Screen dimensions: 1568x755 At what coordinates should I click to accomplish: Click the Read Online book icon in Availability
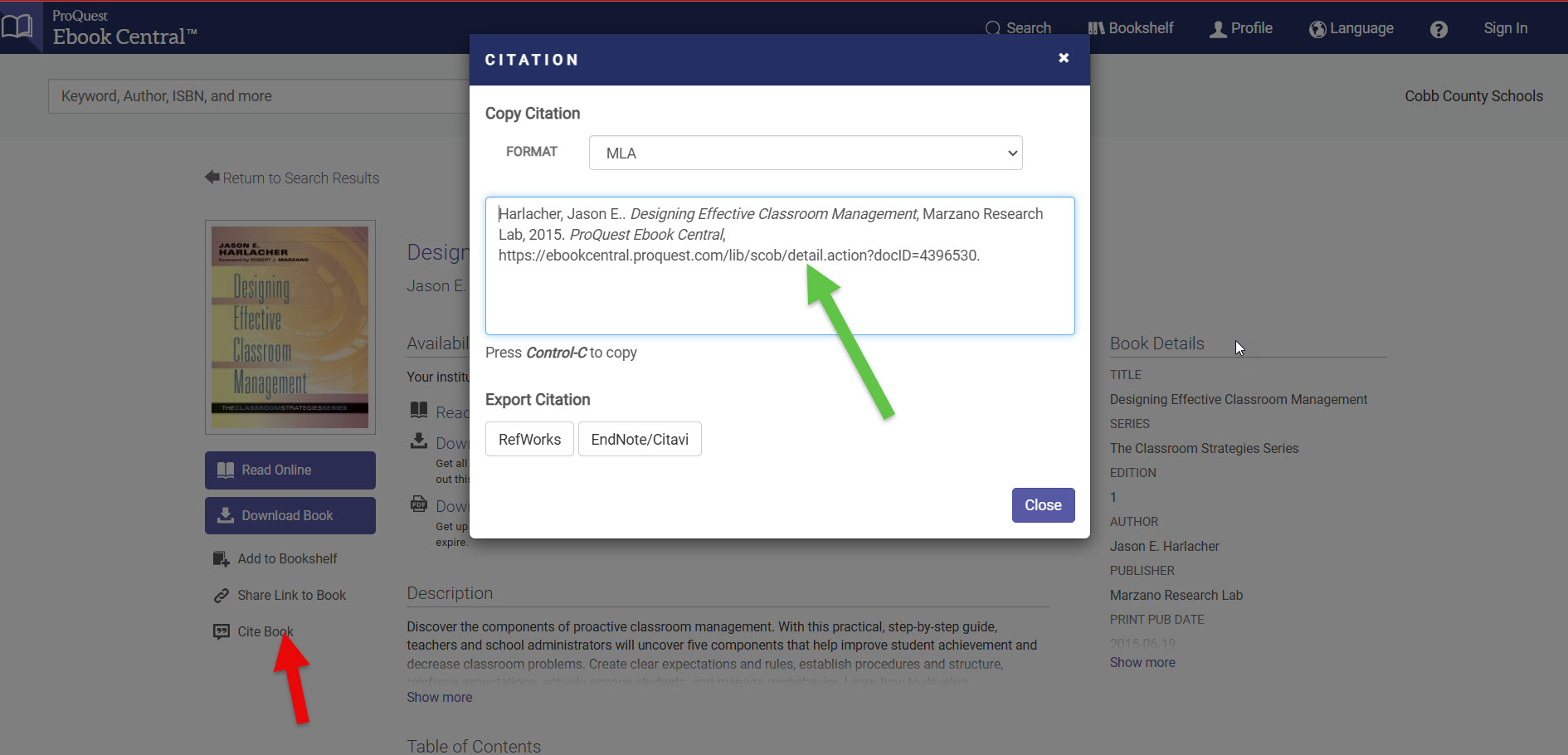click(419, 410)
